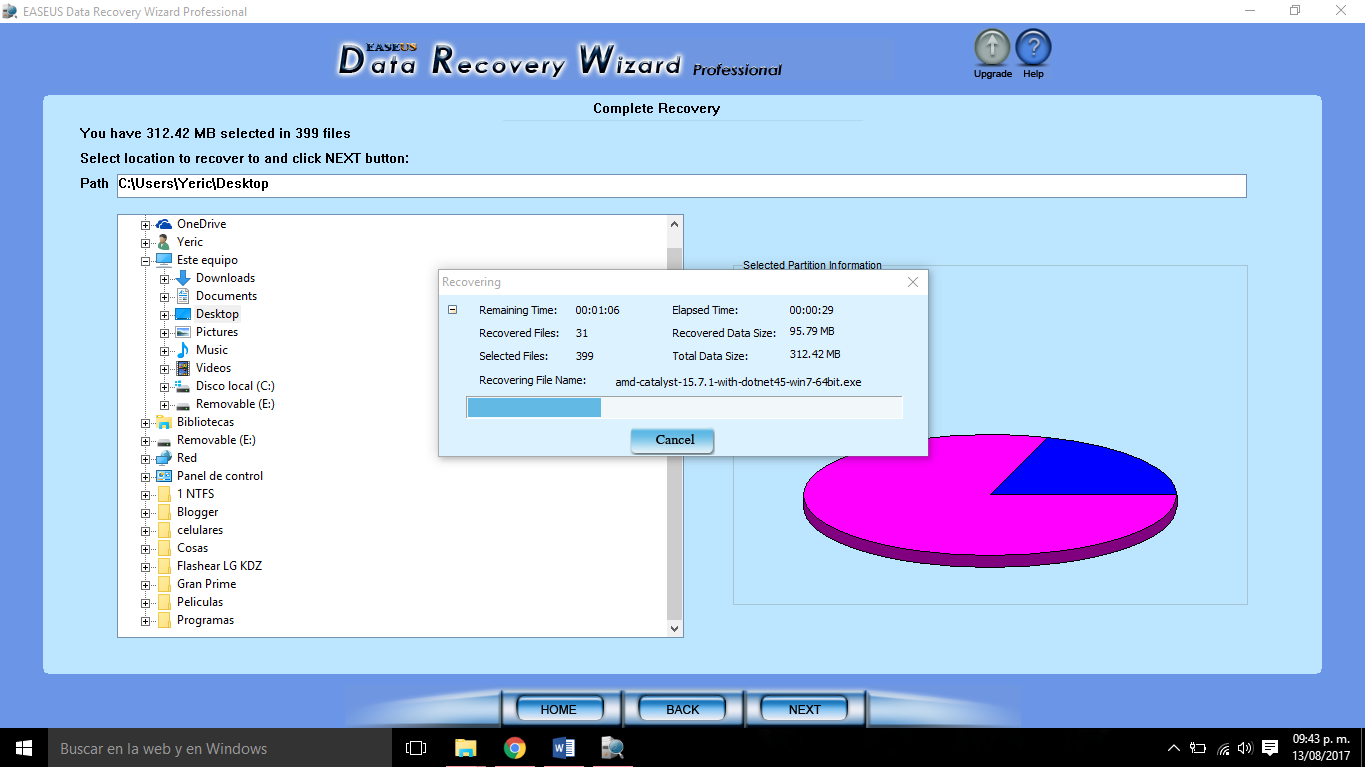The height and width of the screenshot is (767, 1365).
Task: Expand the Blogger folder node
Action: 146,512
